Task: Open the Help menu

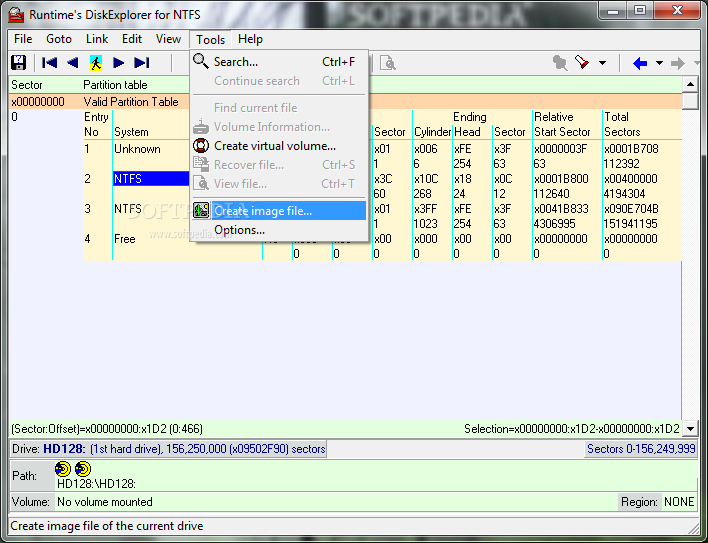Action: click(x=250, y=39)
